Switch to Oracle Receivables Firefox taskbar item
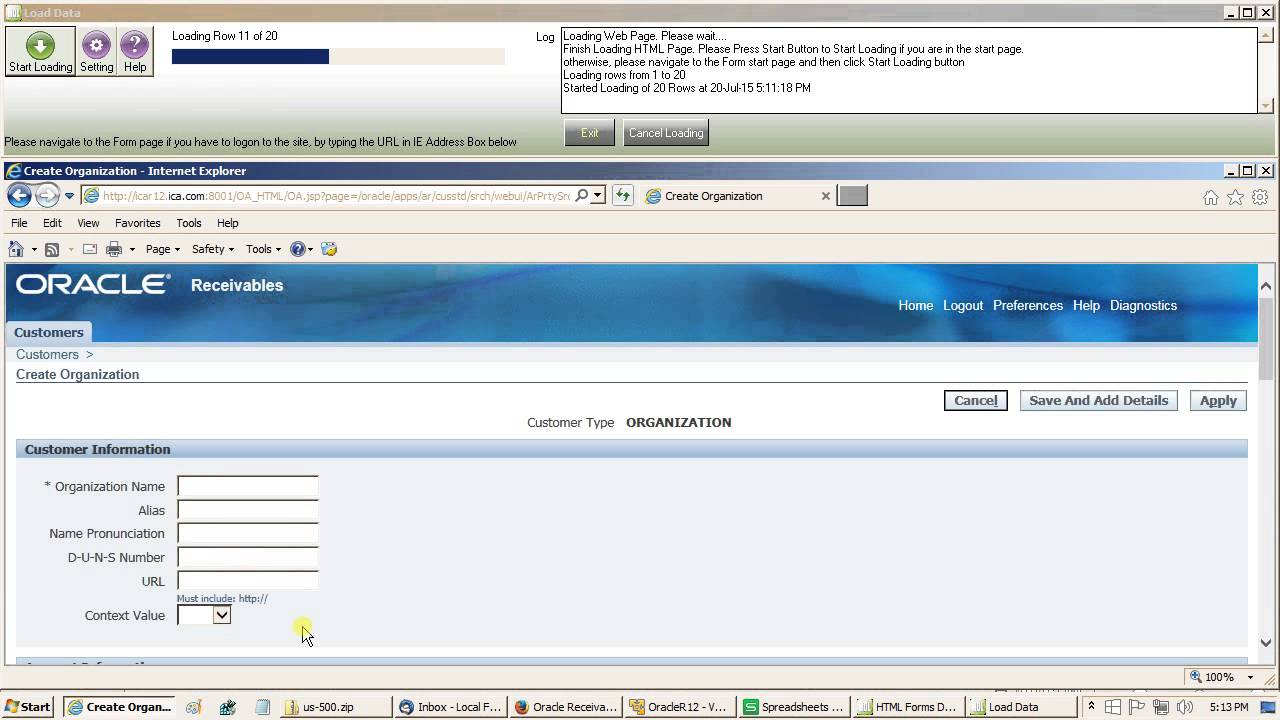Image resolution: width=1280 pixels, height=720 pixels. (565, 707)
